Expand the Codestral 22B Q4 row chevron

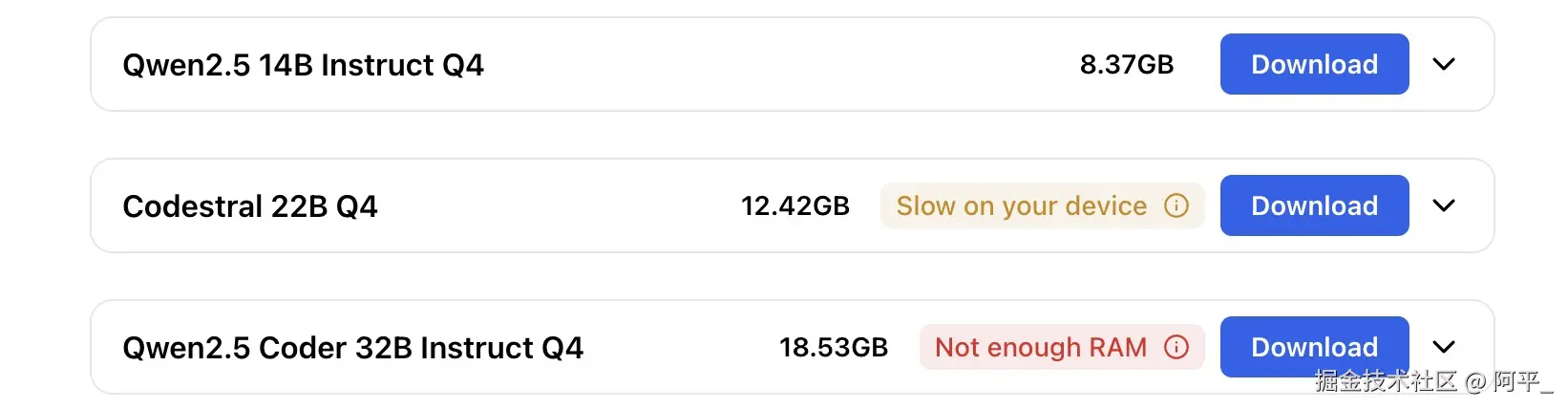[1444, 205]
